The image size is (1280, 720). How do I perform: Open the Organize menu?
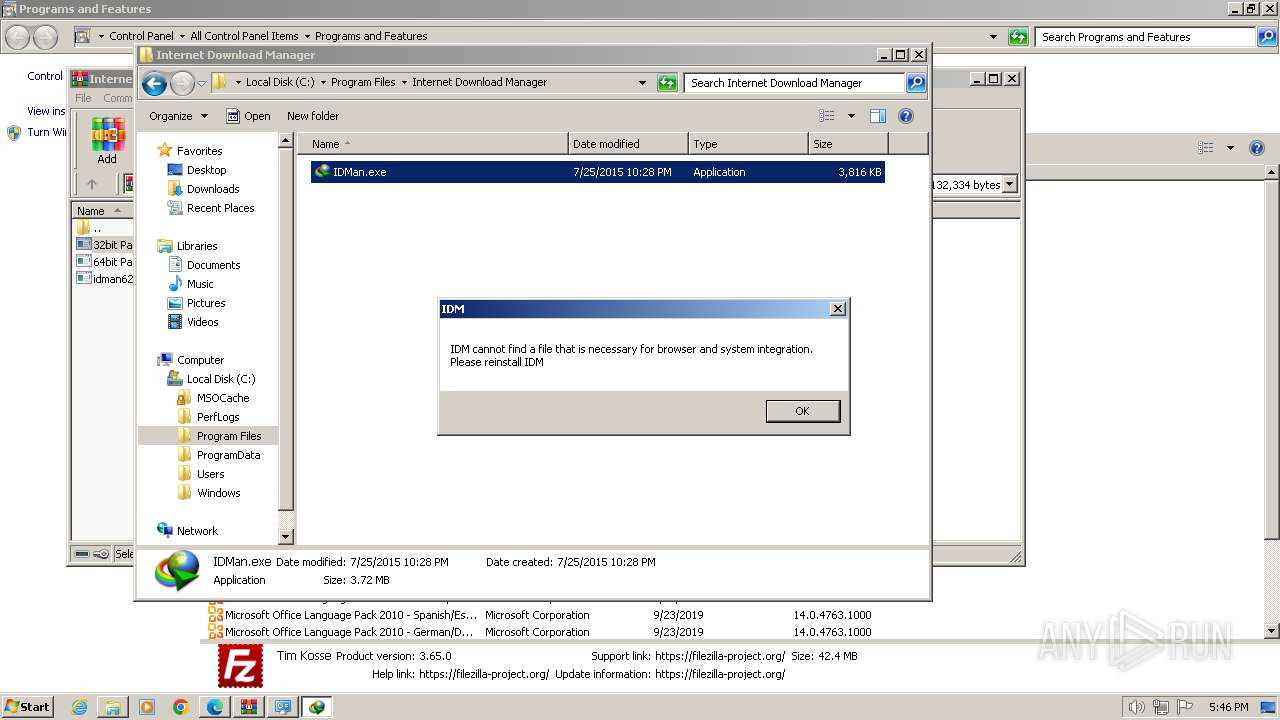coord(178,116)
